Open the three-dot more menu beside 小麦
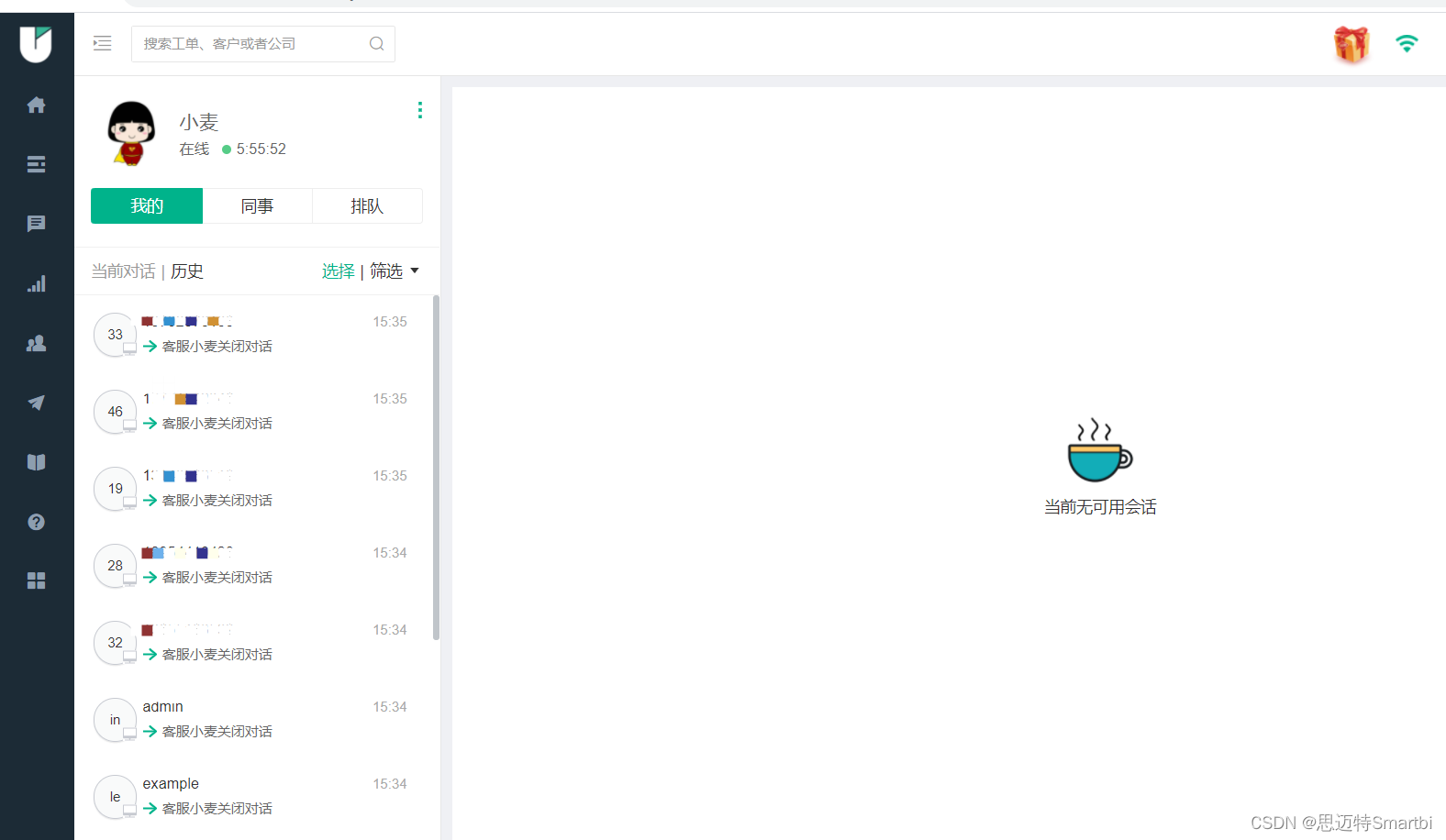Screen dimensions: 1446x840 420,110
